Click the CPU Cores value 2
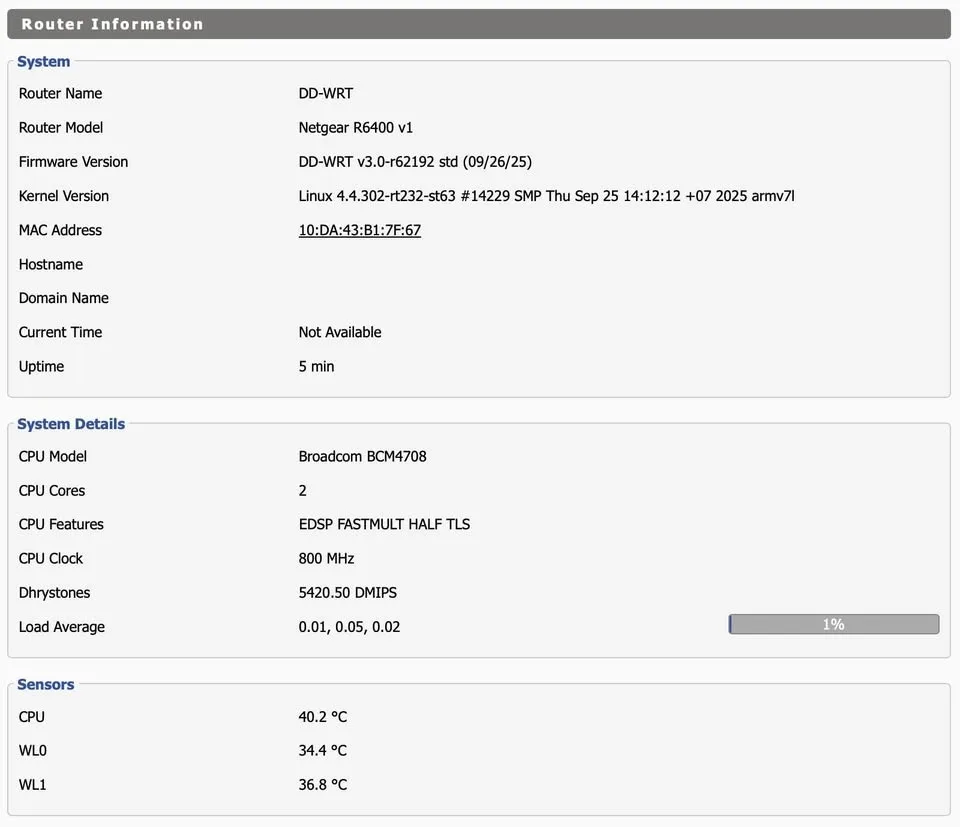 click(301, 490)
